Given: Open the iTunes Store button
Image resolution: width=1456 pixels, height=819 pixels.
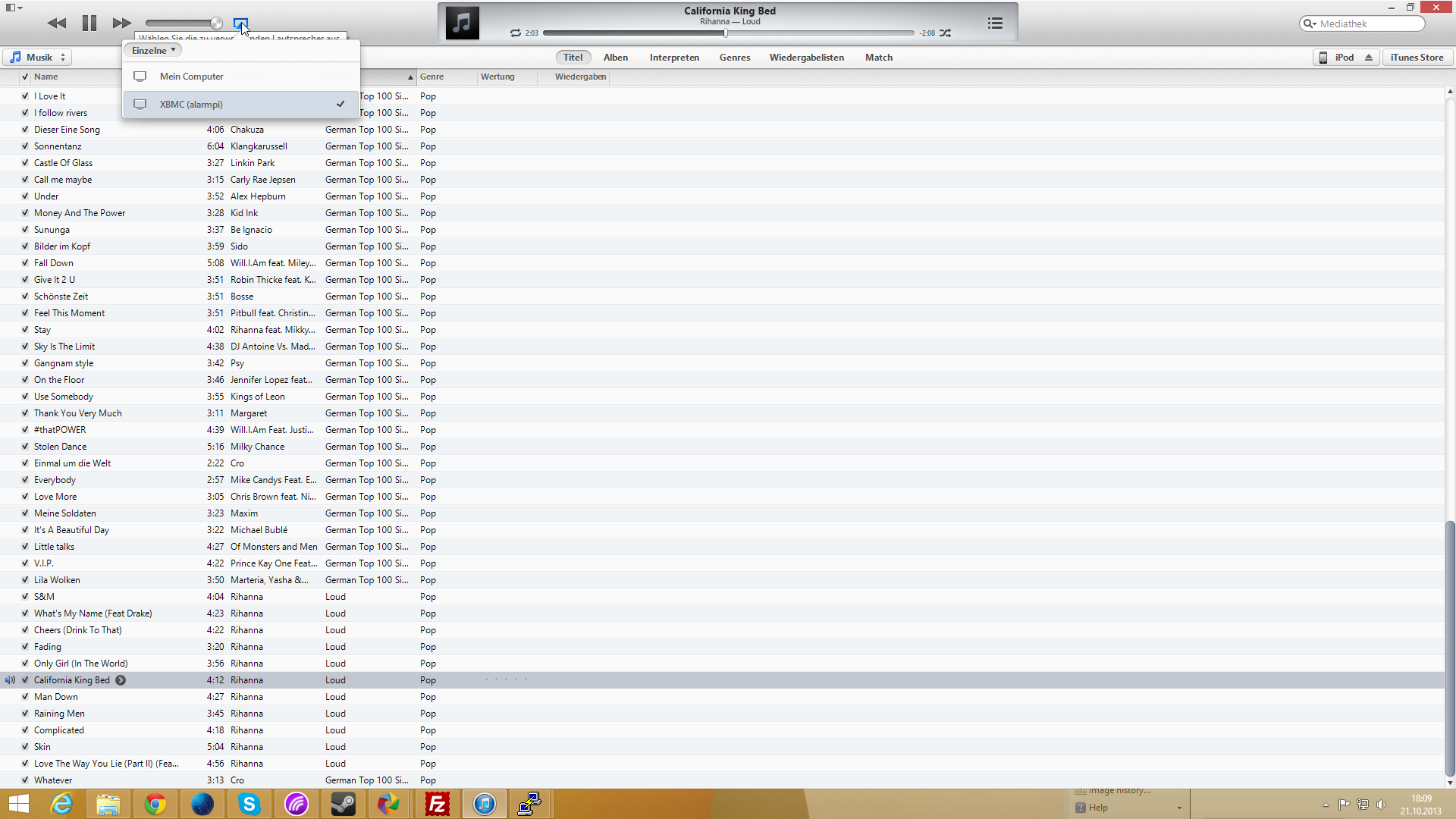Looking at the screenshot, I should click(x=1417, y=58).
